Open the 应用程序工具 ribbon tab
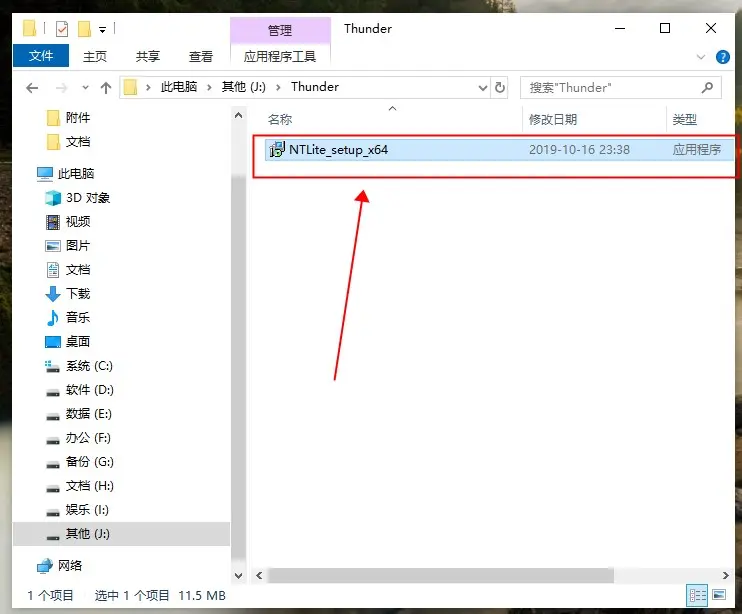This screenshot has width=742, height=614. tap(280, 57)
